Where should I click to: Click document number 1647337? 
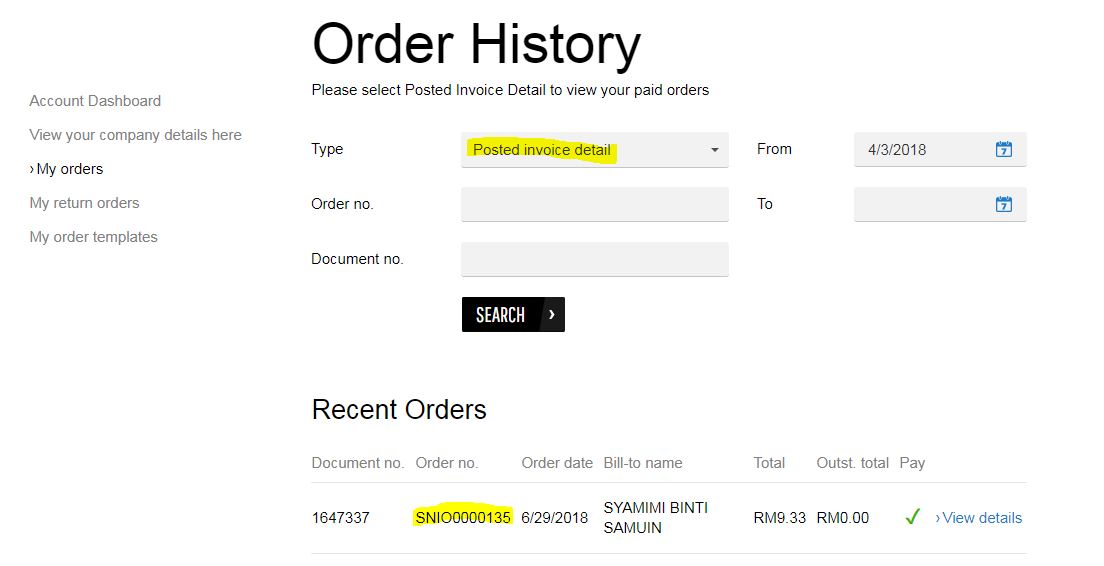(x=341, y=518)
